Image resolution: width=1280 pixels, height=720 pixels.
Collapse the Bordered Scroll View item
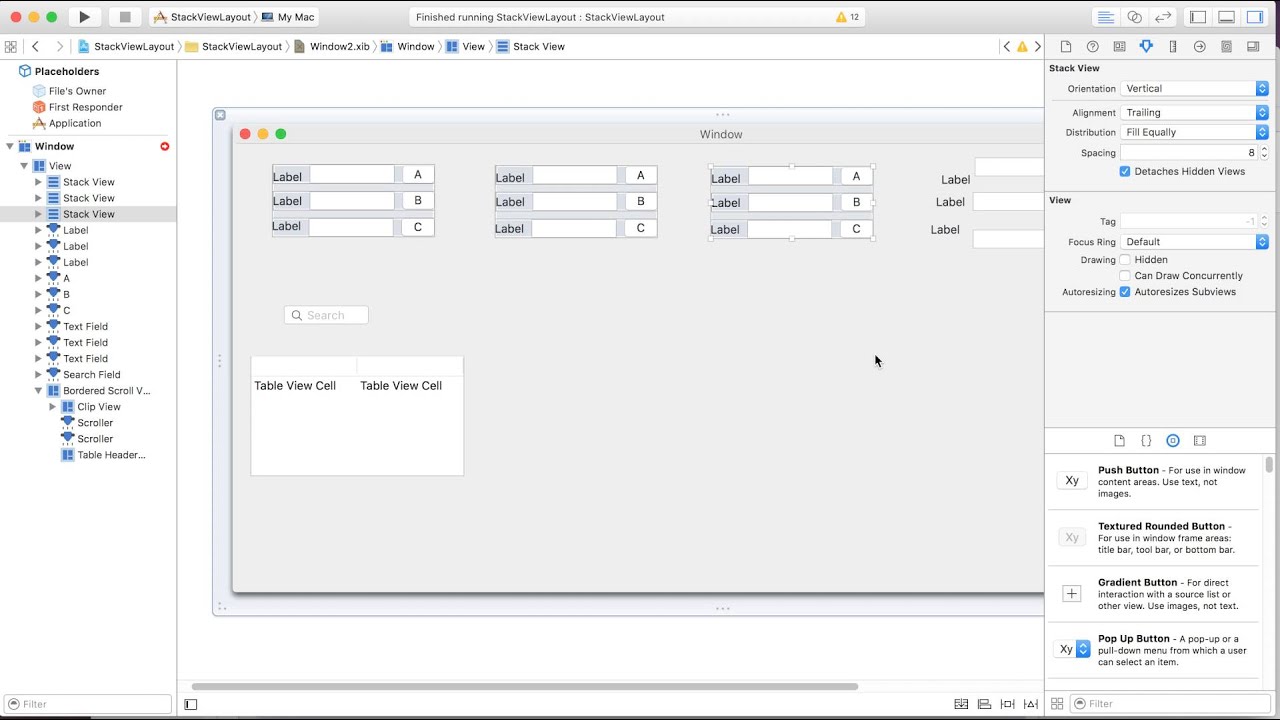pos(39,391)
